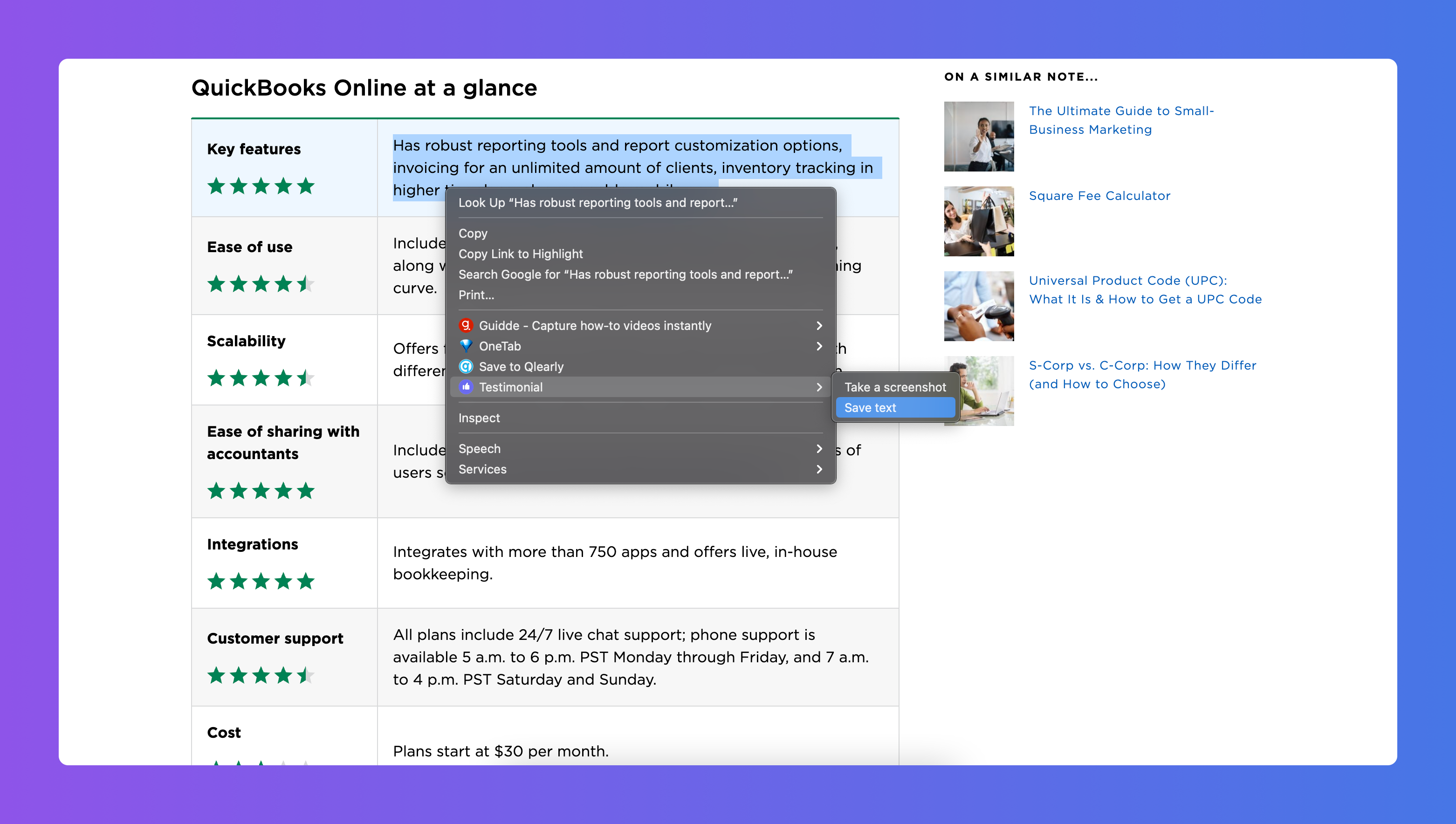Click the Customer support star rating
Image resolution: width=1456 pixels, height=824 pixels.
point(261,675)
